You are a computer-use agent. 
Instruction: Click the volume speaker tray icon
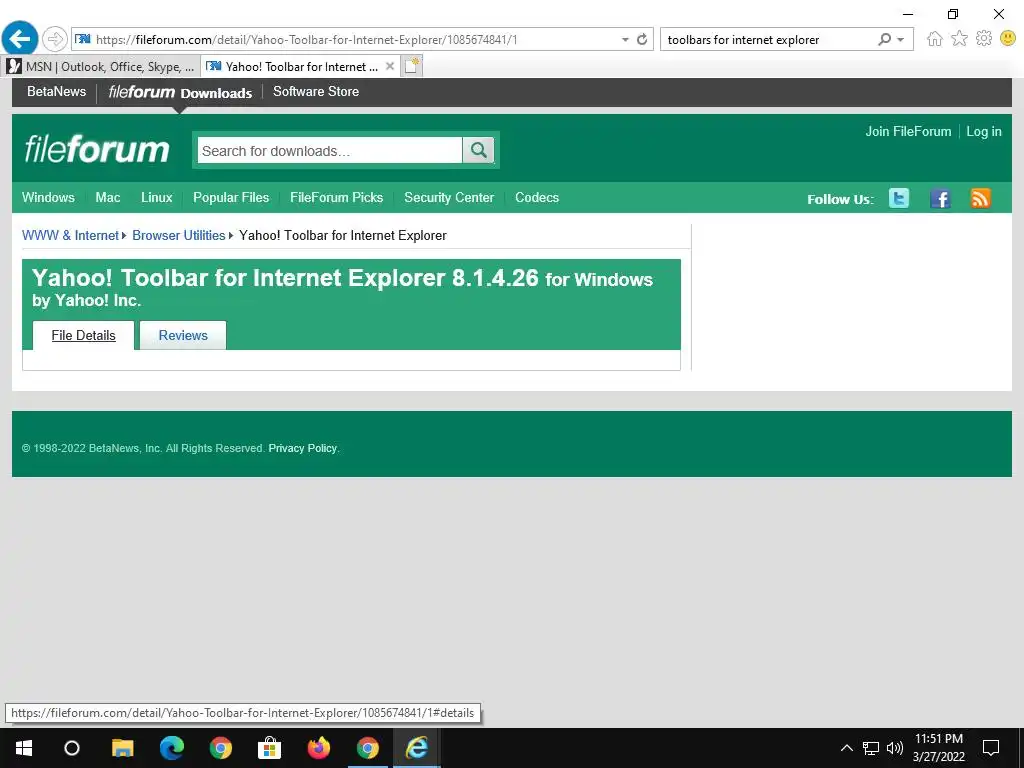coord(895,748)
